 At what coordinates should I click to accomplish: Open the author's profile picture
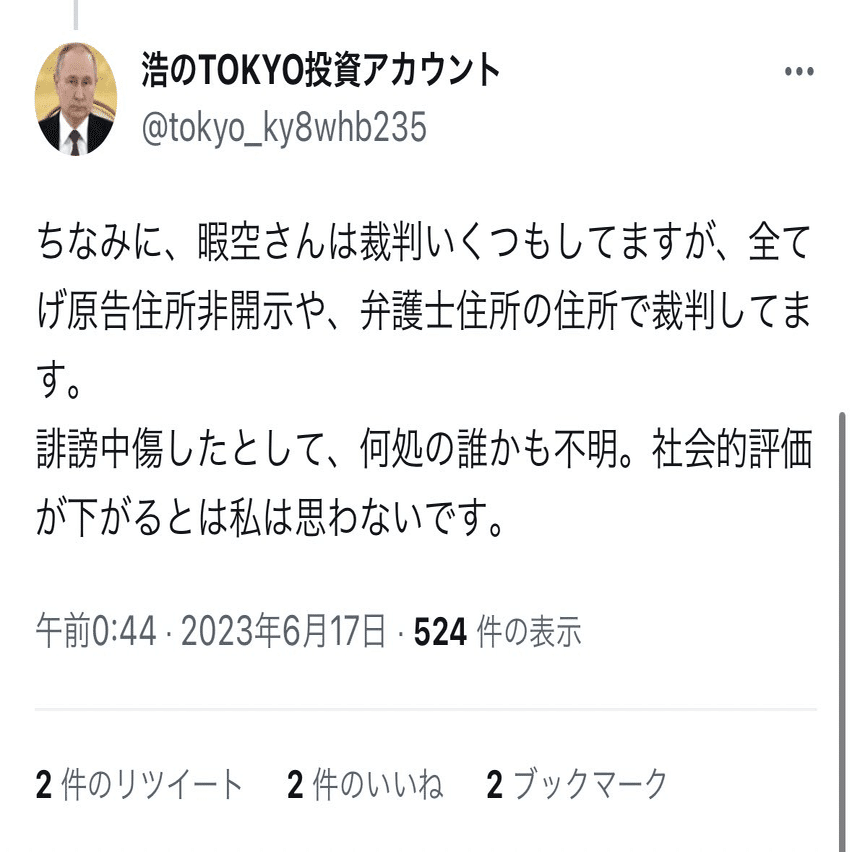pos(76,99)
